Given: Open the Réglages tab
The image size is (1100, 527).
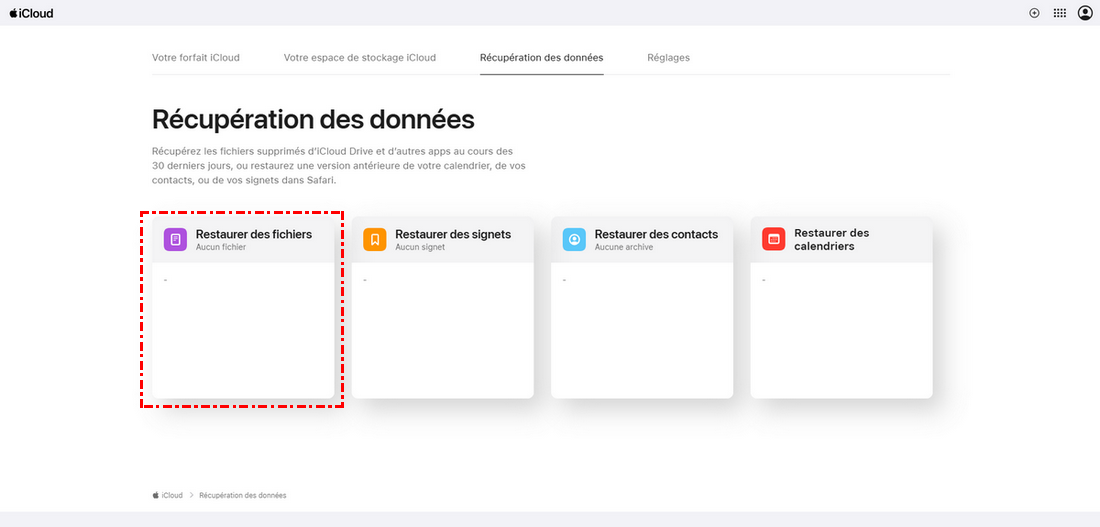Looking at the screenshot, I should pyautogui.click(x=669, y=58).
